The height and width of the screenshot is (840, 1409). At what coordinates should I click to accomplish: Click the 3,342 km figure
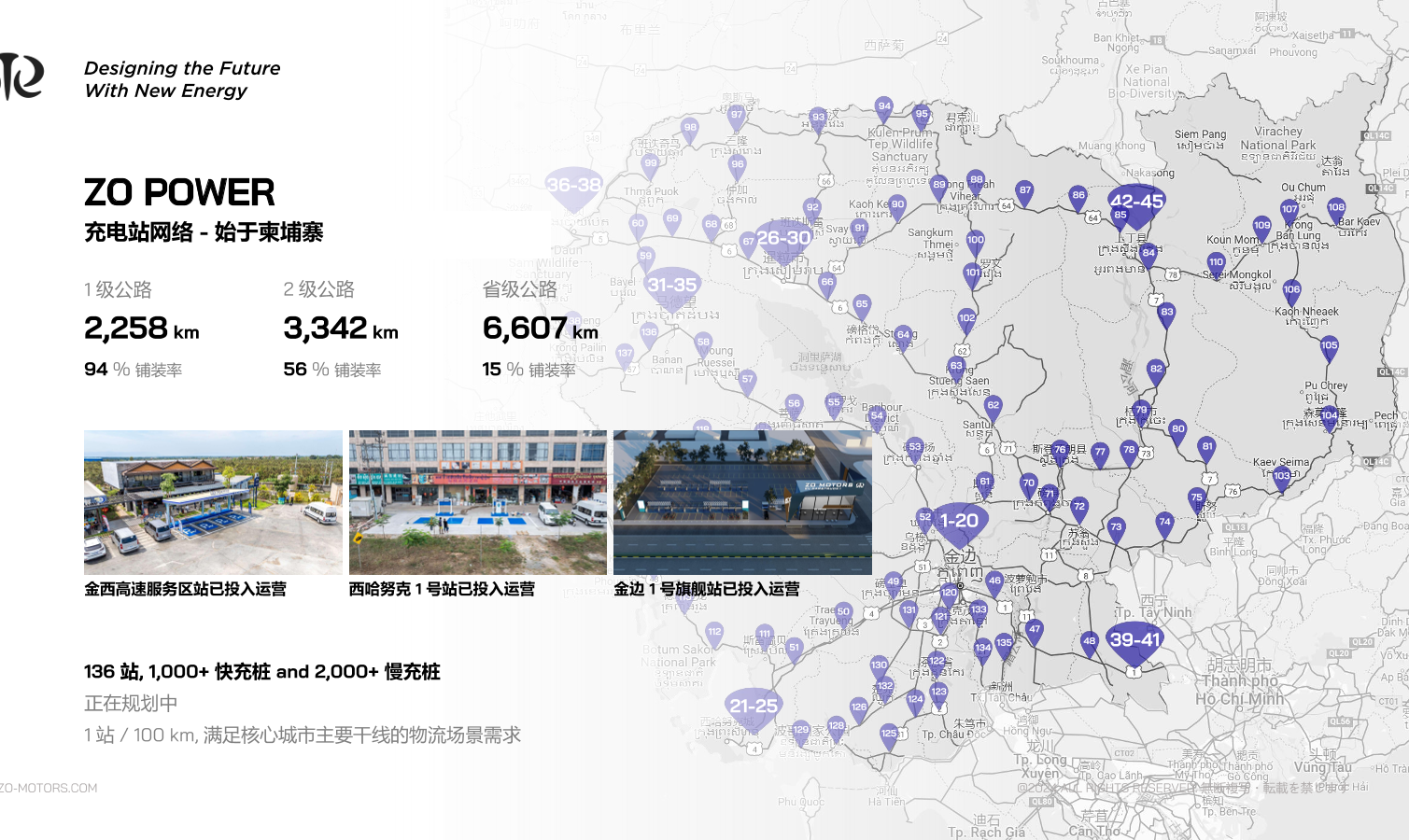click(x=341, y=329)
